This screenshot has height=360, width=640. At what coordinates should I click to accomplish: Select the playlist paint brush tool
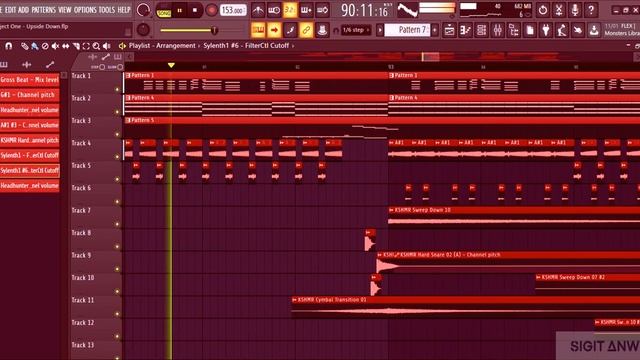coord(35,46)
